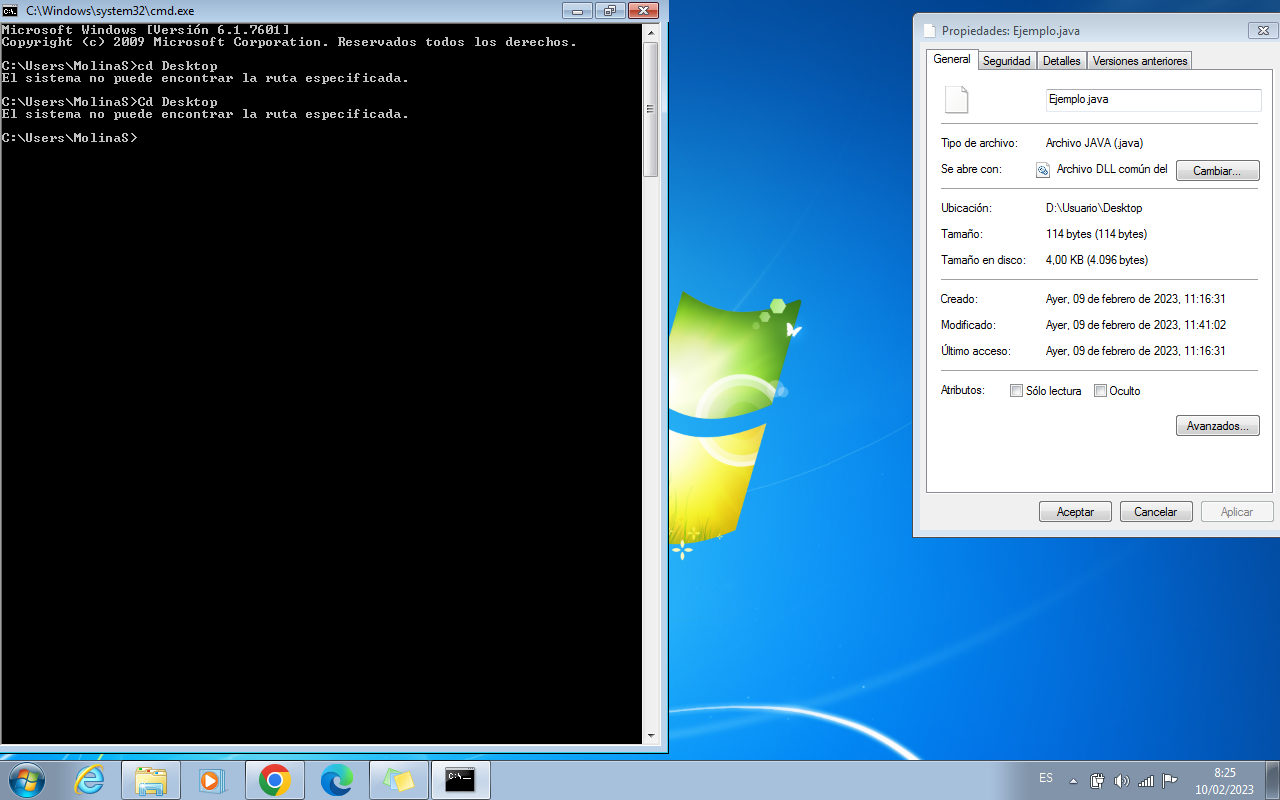Image resolution: width=1280 pixels, height=800 pixels.
Task: Open Windows Explorer folder icon in taskbar
Action: [151, 780]
